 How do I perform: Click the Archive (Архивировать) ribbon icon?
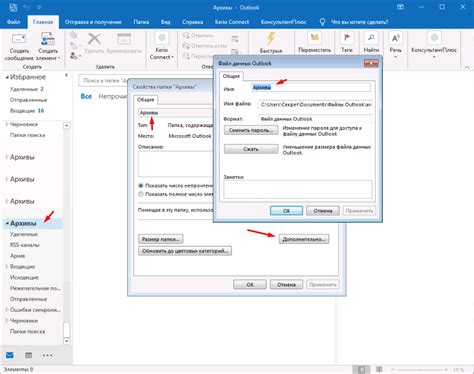[124, 39]
